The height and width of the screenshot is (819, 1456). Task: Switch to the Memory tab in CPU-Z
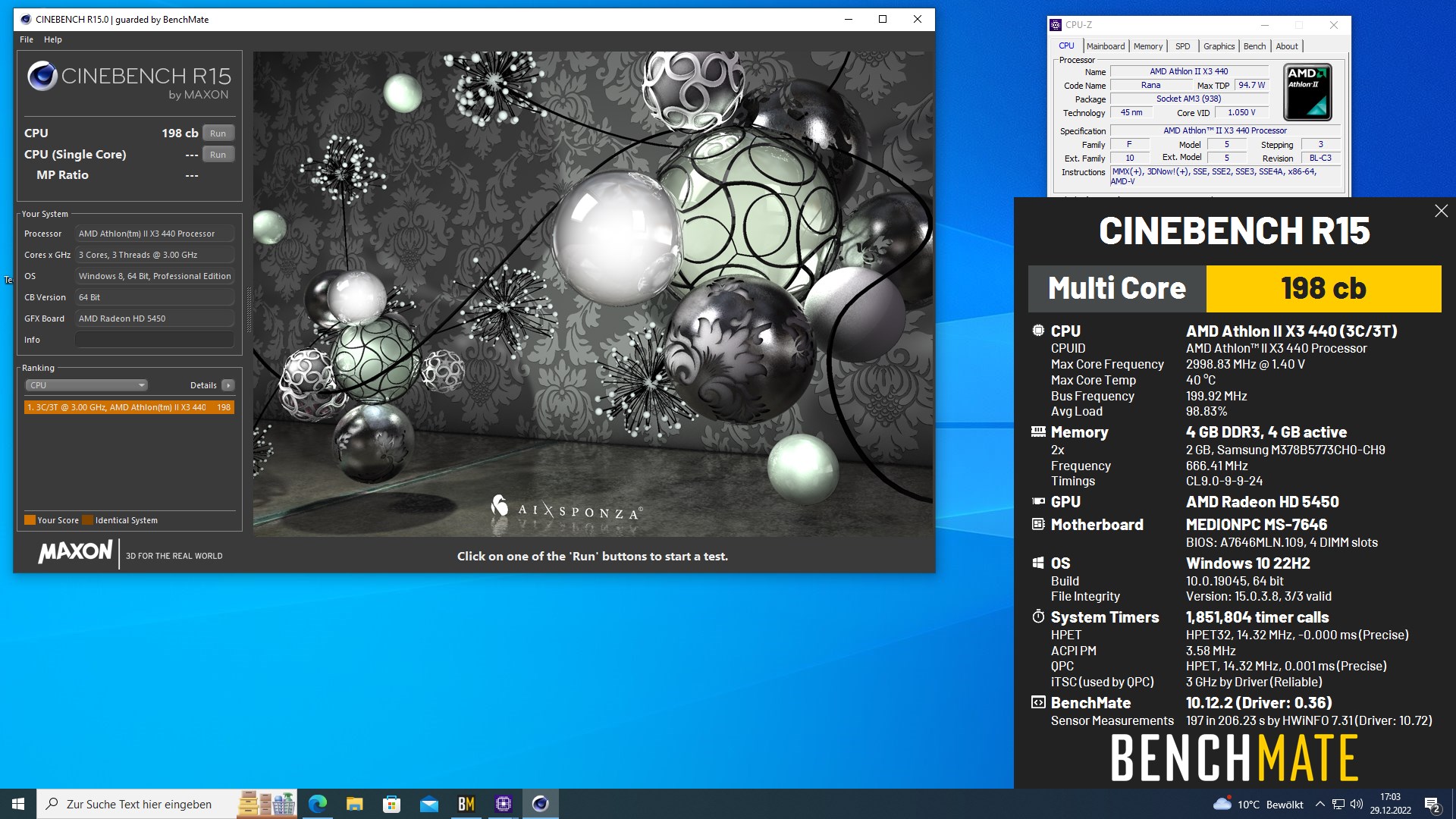coord(1148,46)
